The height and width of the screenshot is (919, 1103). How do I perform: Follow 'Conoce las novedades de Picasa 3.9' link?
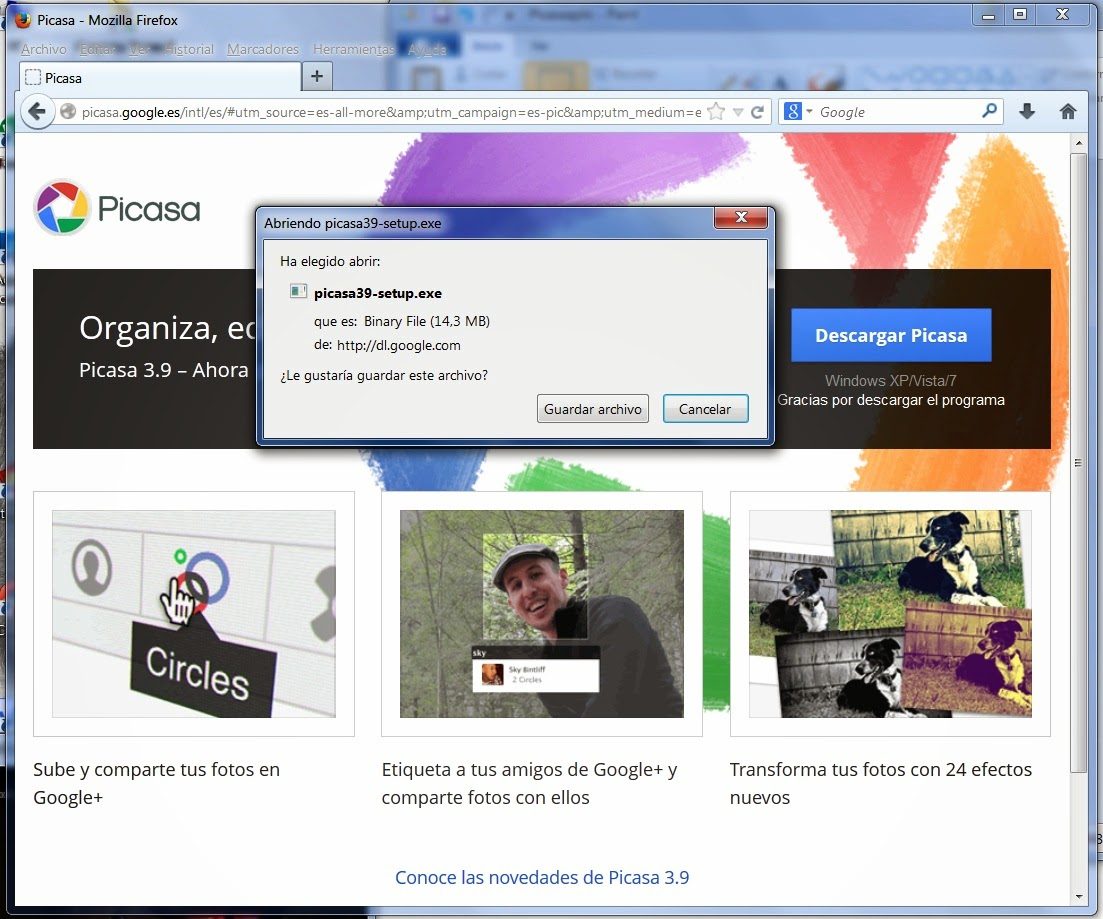(542, 877)
